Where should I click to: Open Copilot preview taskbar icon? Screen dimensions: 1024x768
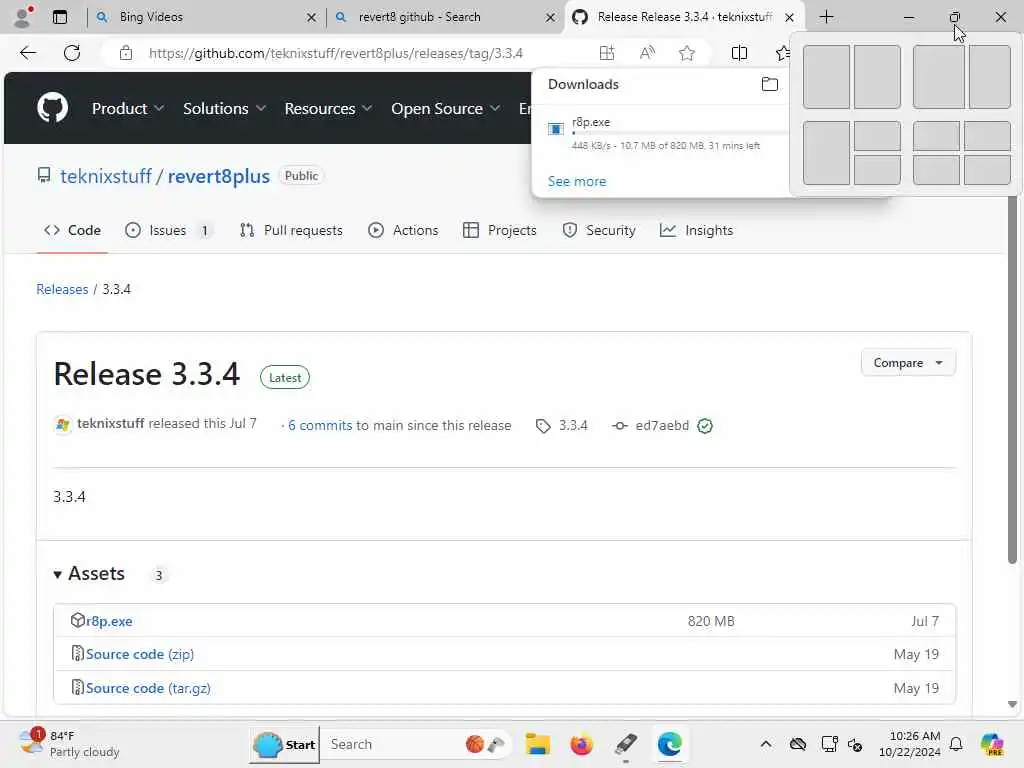[992, 744]
